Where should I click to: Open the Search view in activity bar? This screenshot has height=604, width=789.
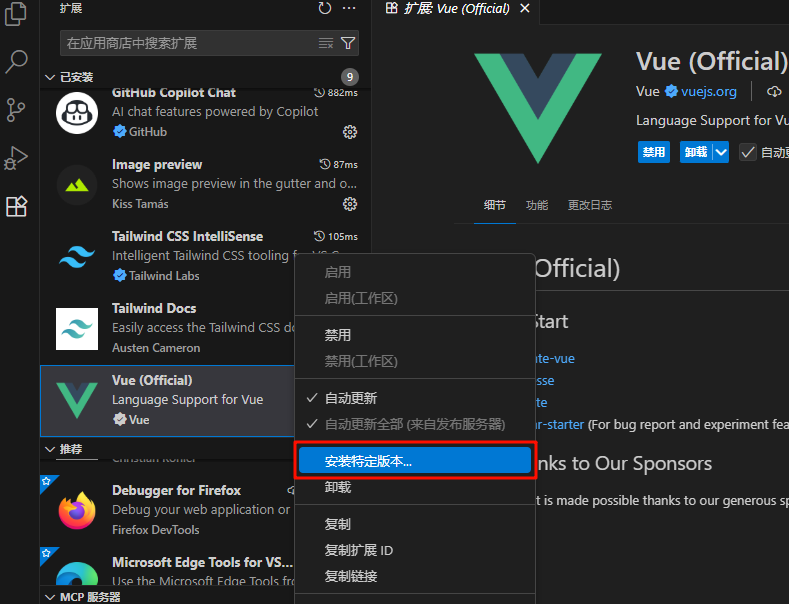pos(16,61)
